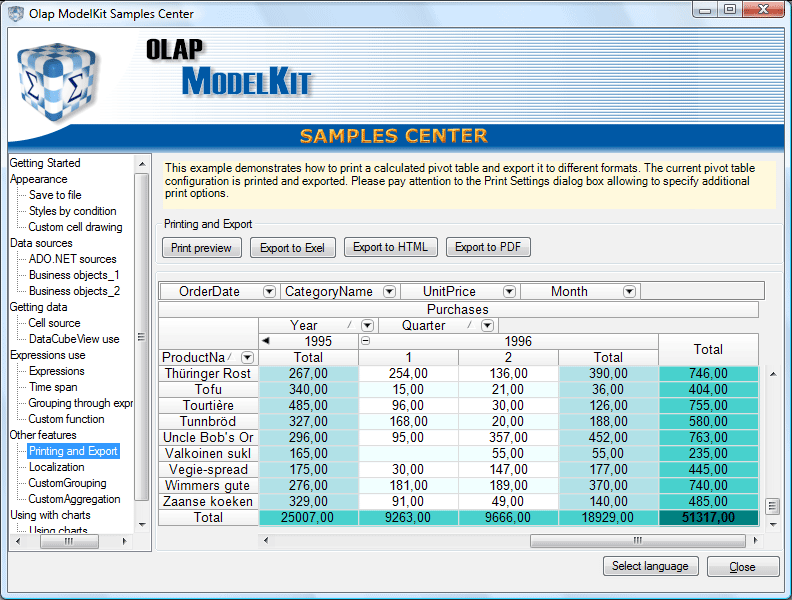Collapse the 1996 year group

pyautogui.click(x=366, y=341)
